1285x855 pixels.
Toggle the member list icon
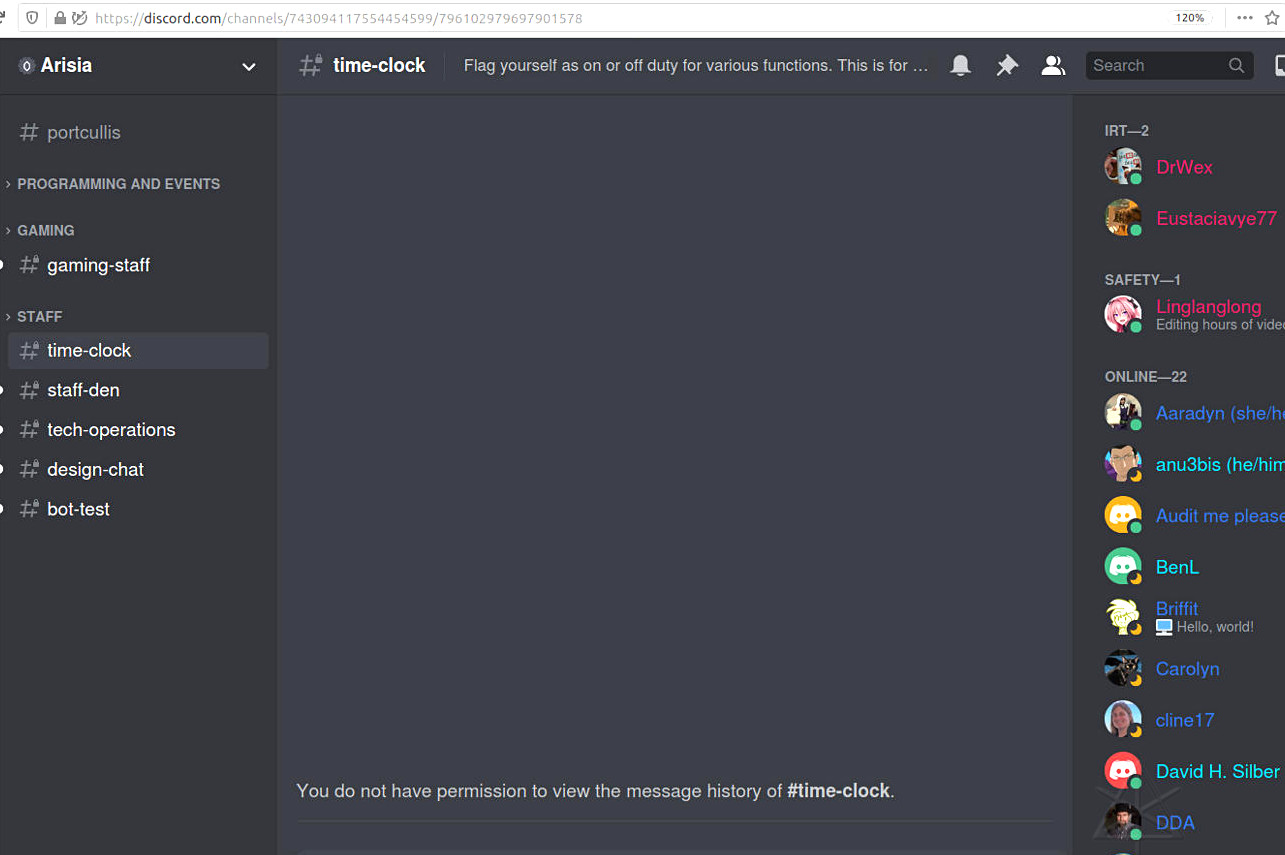click(1053, 66)
